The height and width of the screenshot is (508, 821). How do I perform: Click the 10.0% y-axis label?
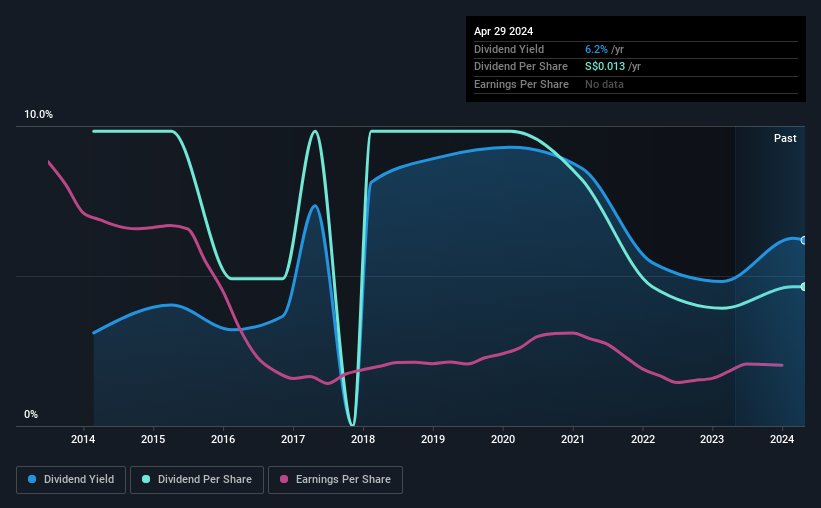(38, 115)
